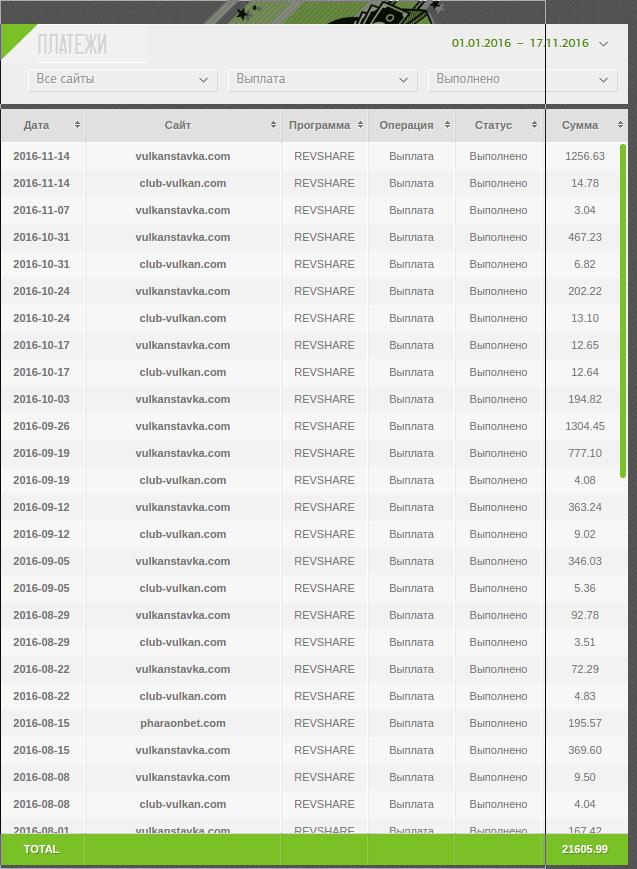Click the sort arrows icon beside Операция
The width and height of the screenshot is (637, 869).
[447, 125]
